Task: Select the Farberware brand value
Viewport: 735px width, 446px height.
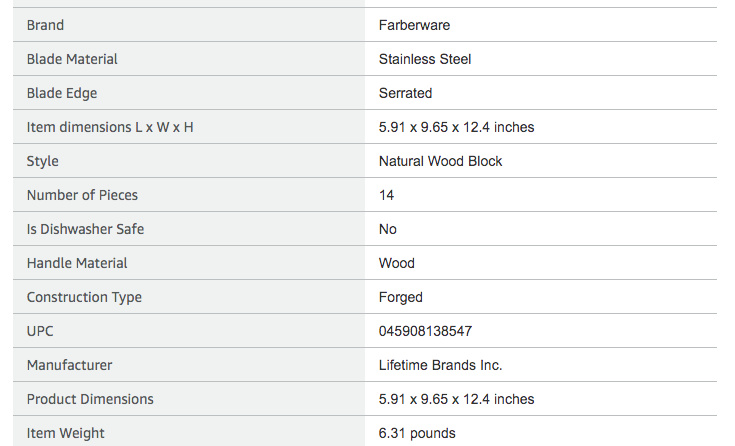Action: pos(414,25)
